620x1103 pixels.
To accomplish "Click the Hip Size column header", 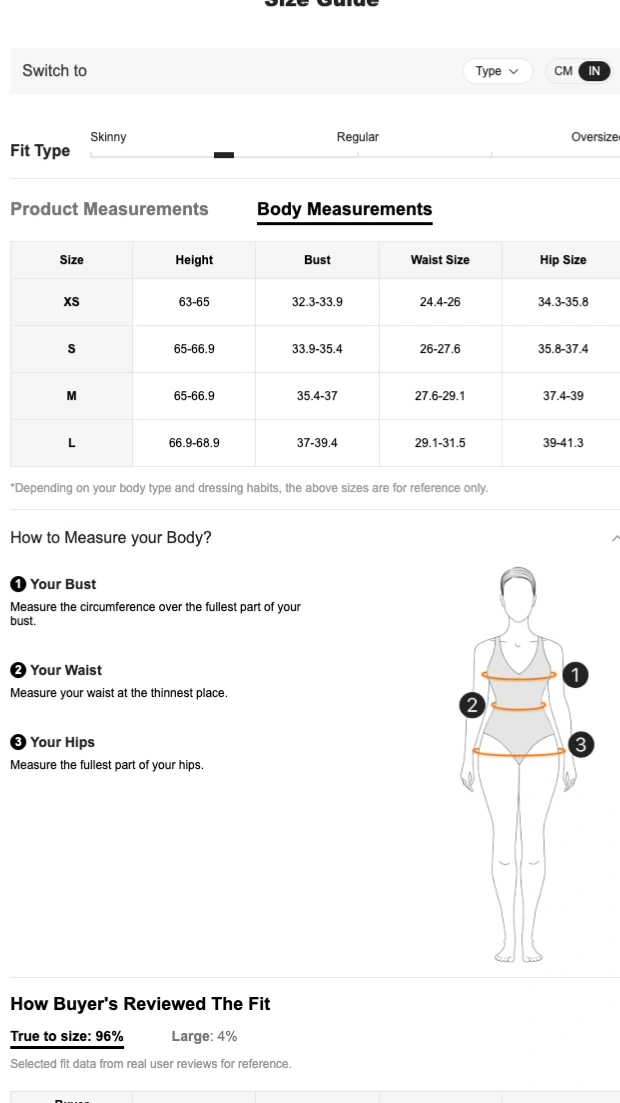I will coord(562,260).
